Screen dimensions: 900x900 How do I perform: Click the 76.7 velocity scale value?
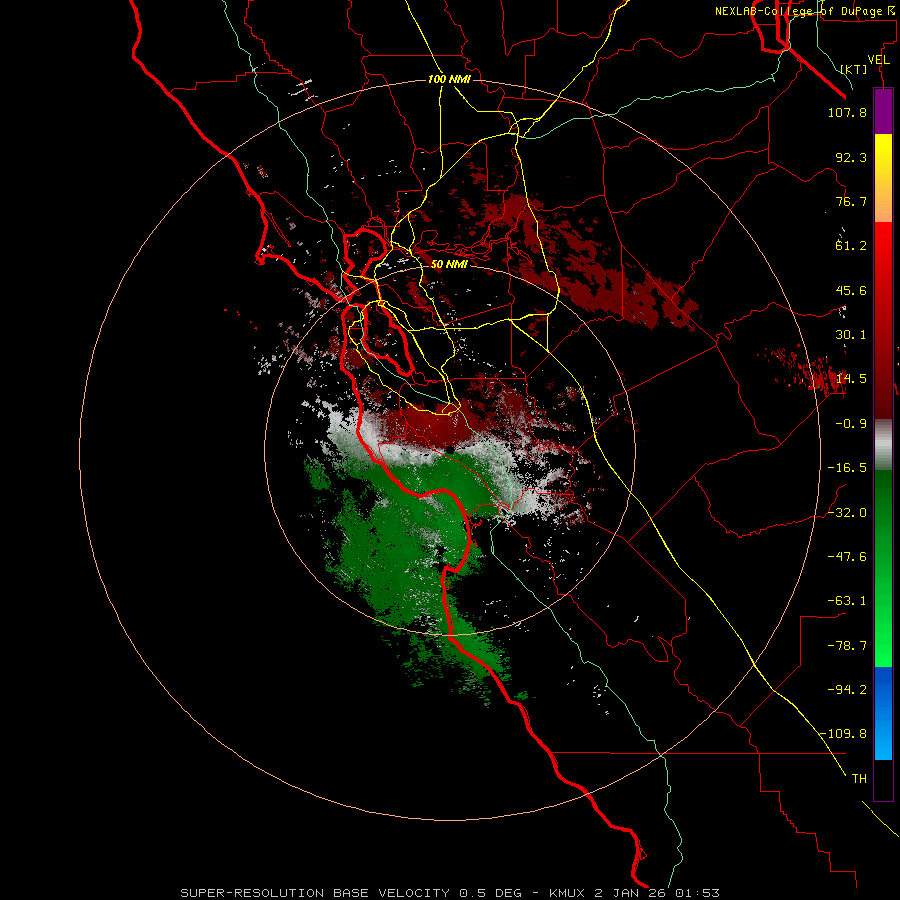tap(851, 201)
